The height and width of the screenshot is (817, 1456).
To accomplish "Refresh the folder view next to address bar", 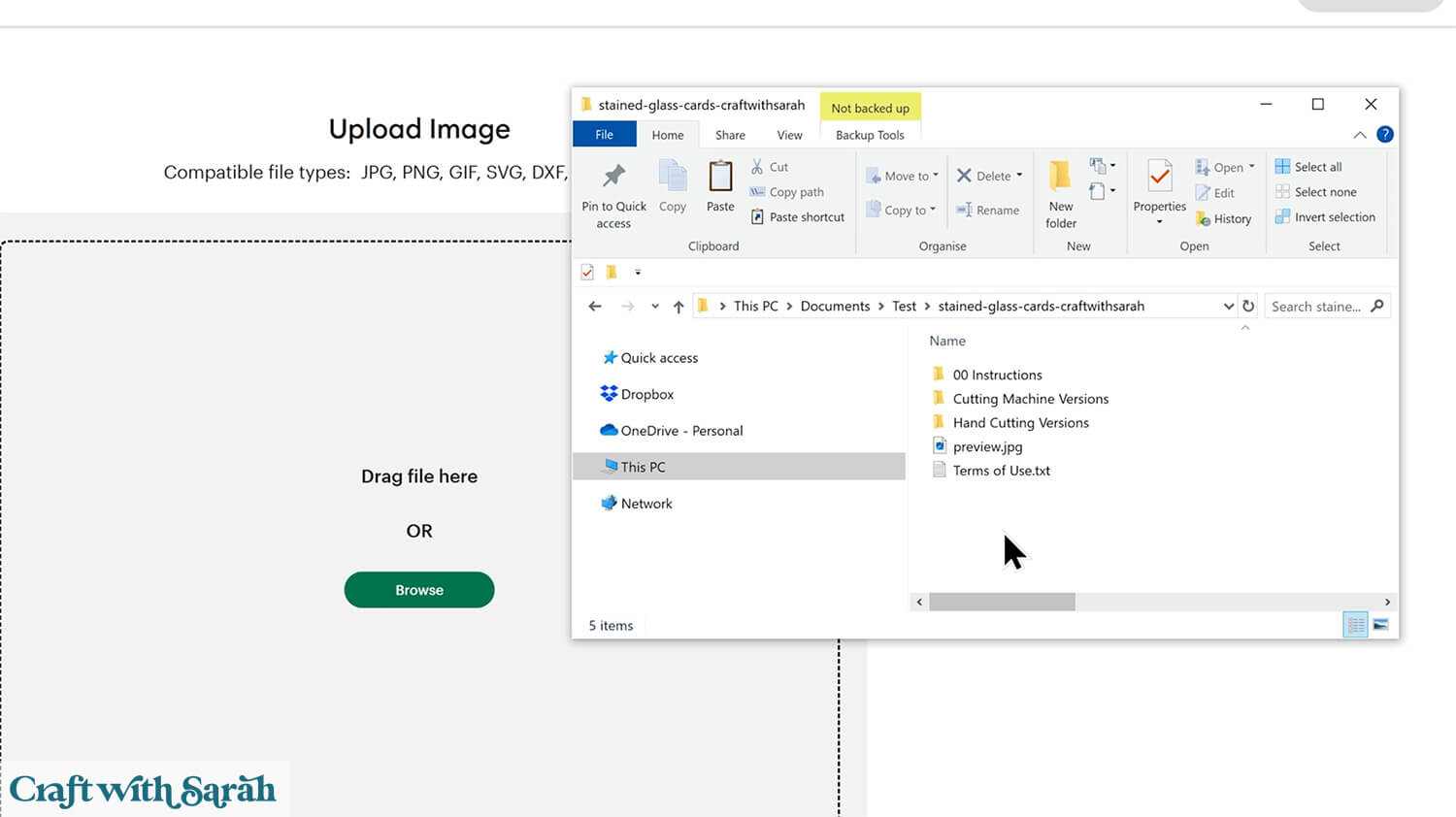I will coord(1248,307).
